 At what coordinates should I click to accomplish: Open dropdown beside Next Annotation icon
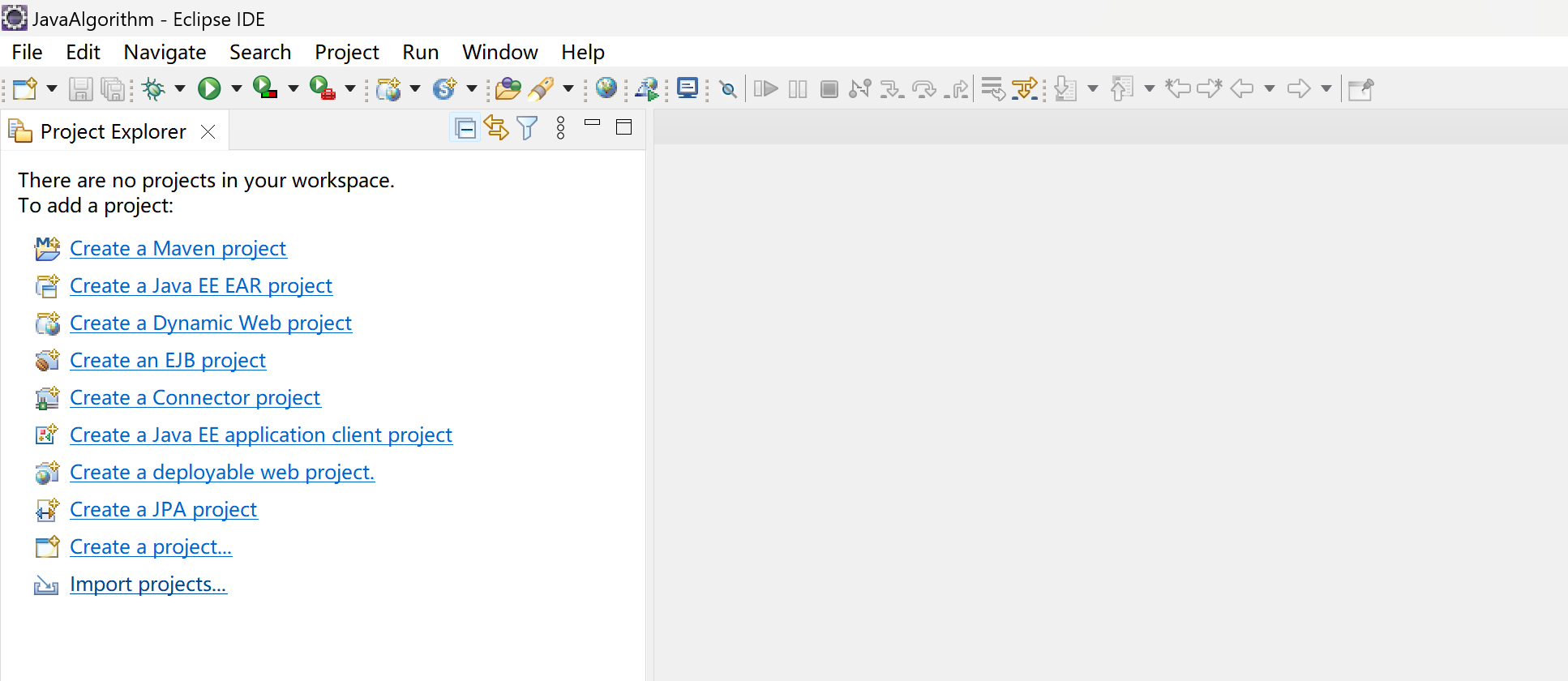[1093, 88]
